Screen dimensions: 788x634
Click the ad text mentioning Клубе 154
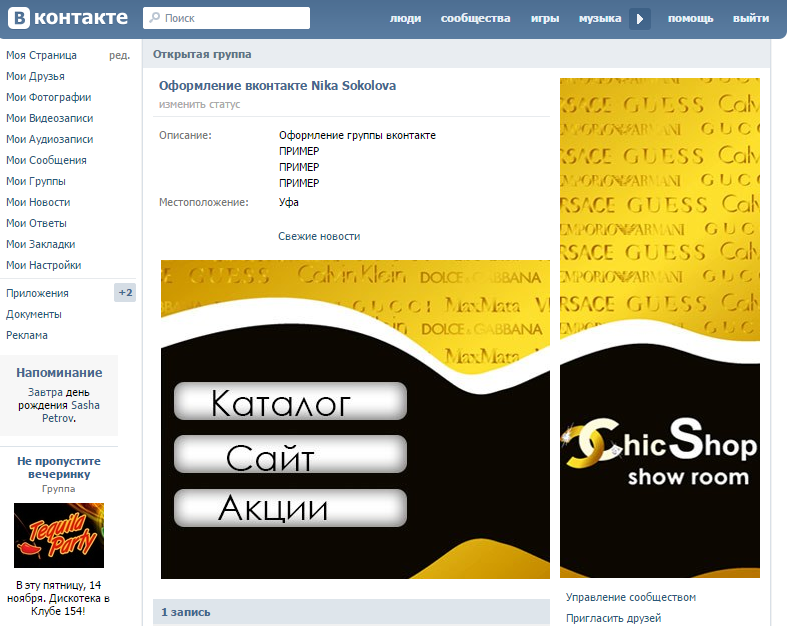(x=58, y=598)
